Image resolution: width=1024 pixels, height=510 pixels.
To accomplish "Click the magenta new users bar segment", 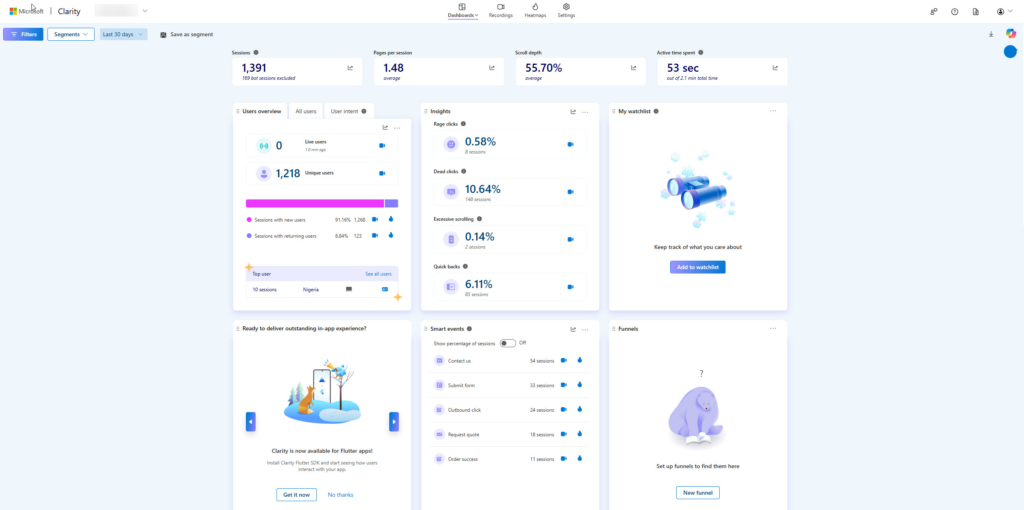I will (x=315, y=204).
